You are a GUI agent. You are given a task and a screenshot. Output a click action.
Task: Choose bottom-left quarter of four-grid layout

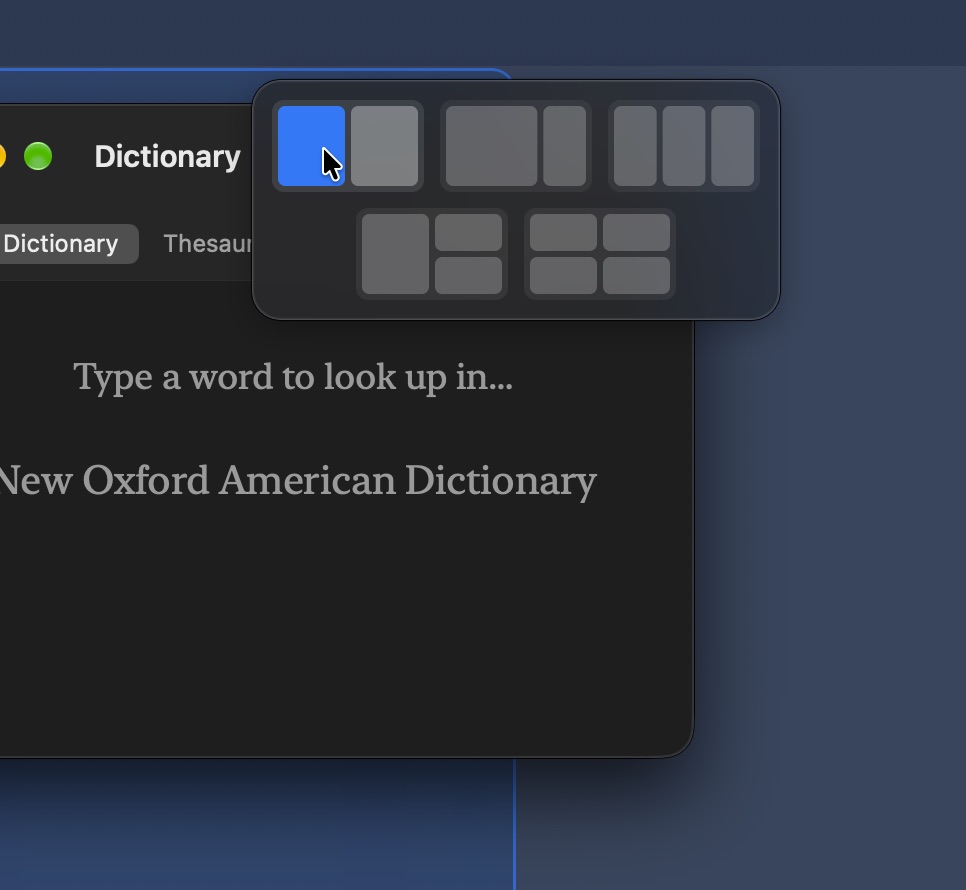tap(563, 275)
